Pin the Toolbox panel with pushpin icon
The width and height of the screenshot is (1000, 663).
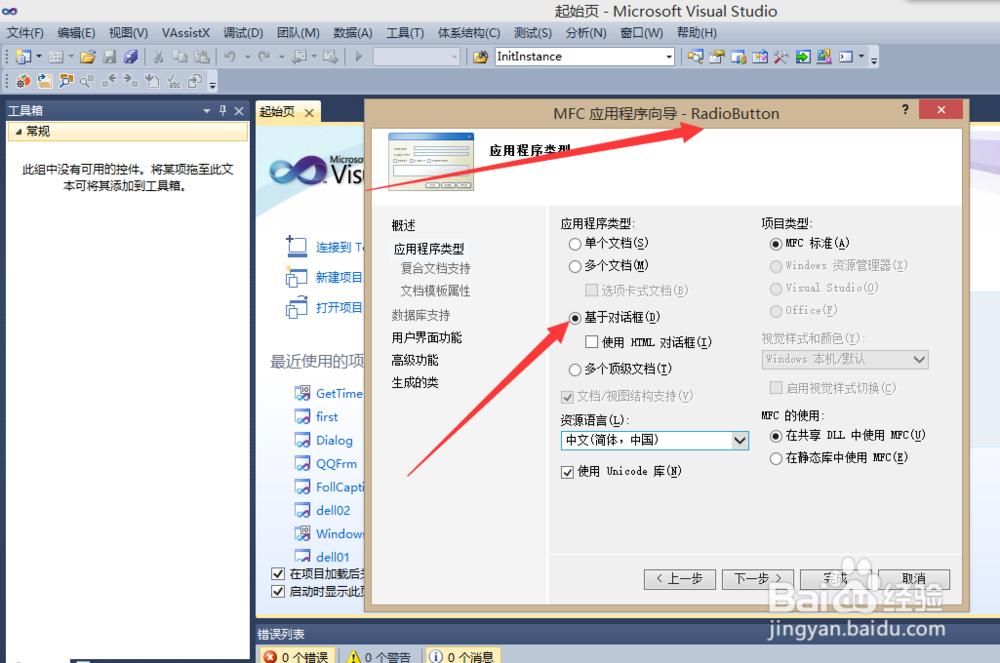223,110
